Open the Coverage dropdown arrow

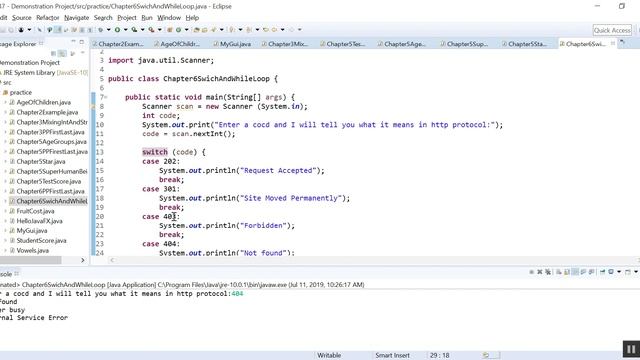tap(142, 30)
